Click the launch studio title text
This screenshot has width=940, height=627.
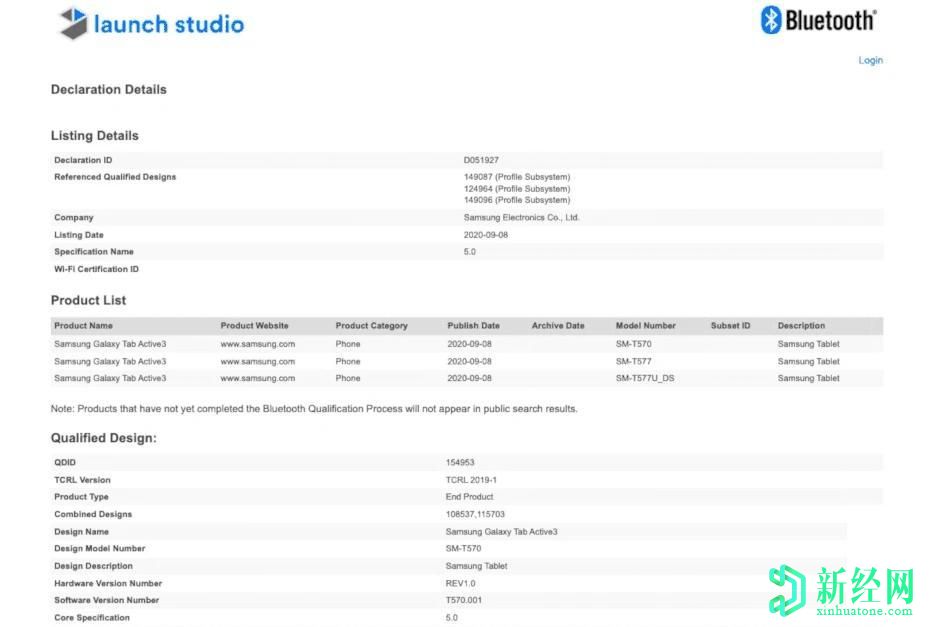pyautogui.click(x=168, y=24)
